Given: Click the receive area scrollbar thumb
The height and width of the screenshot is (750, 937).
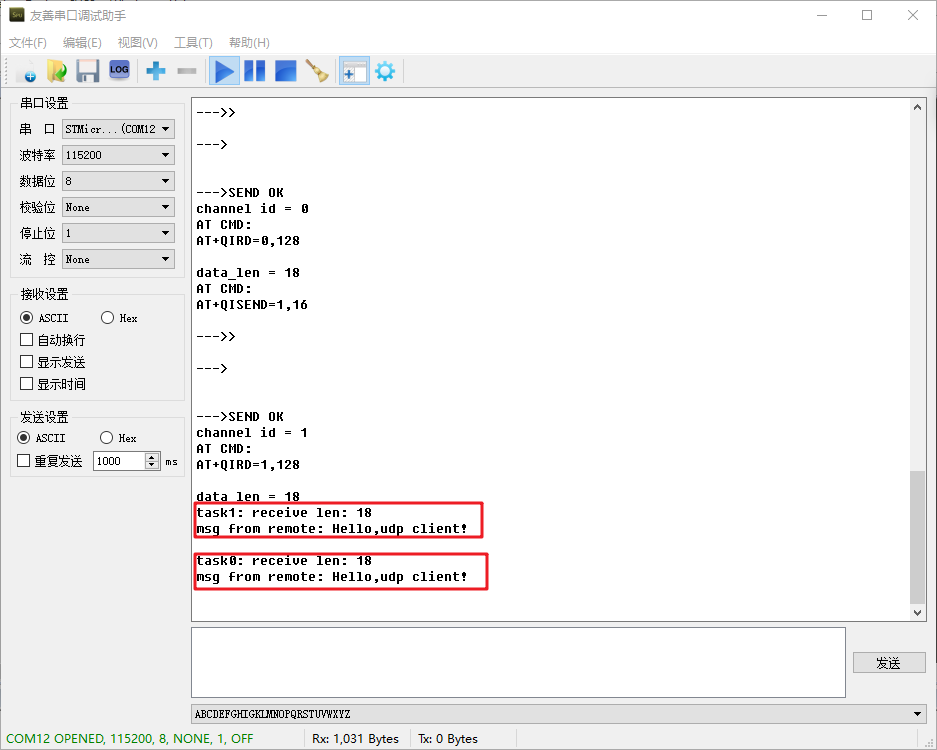Looking at the screenshot, I should coord(917,537).
